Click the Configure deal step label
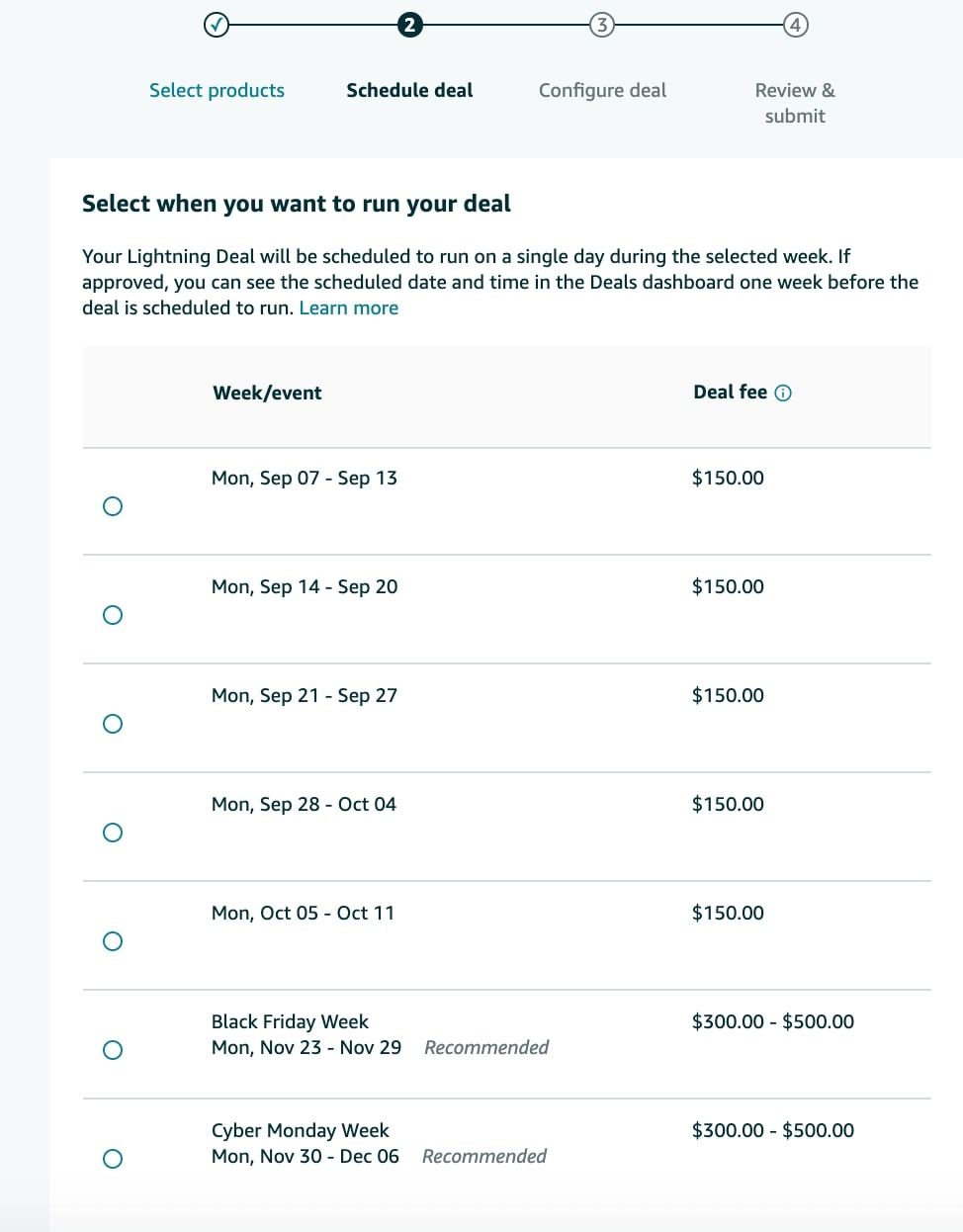Viewport: 963px width, 1232px height. point(602,90)
